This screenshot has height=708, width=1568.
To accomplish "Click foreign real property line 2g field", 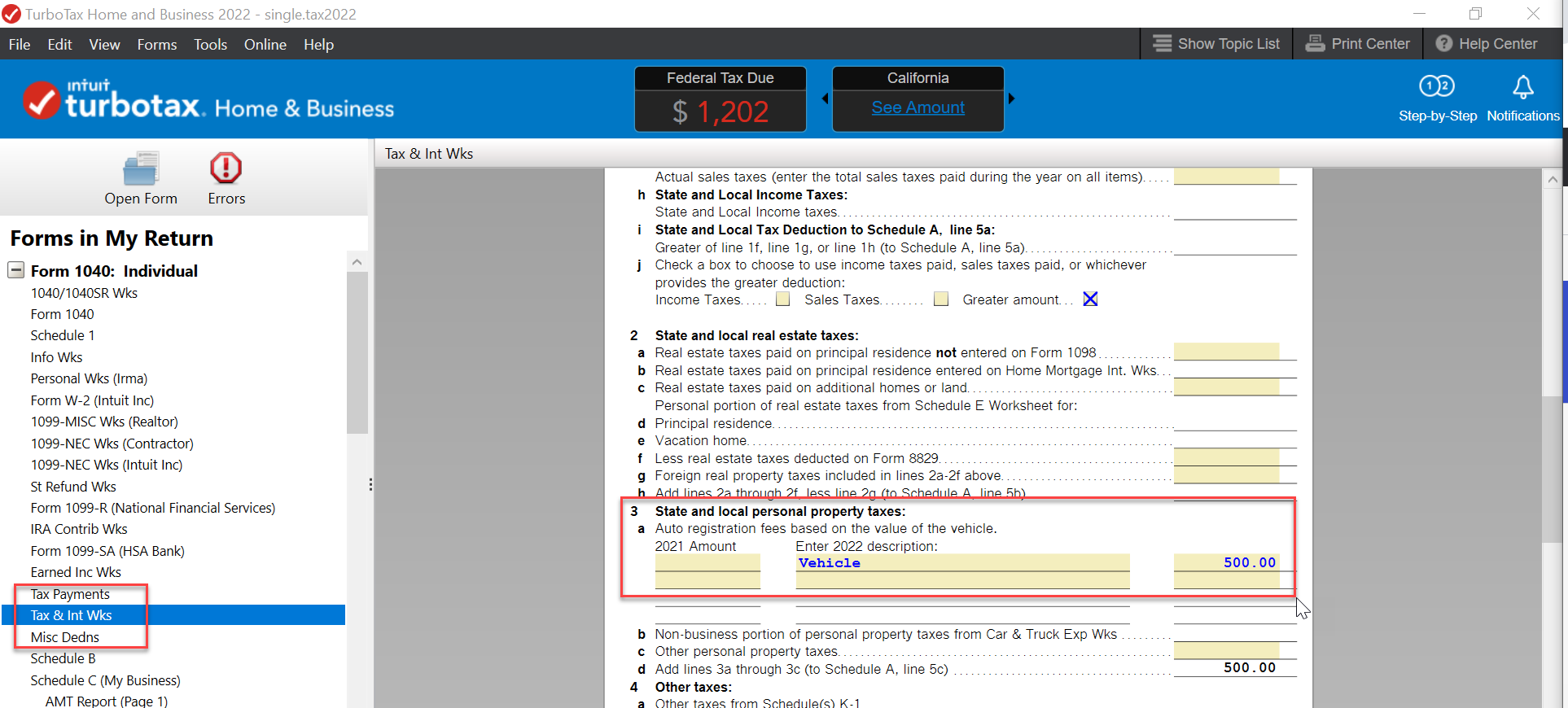I will coord(1226,475).
